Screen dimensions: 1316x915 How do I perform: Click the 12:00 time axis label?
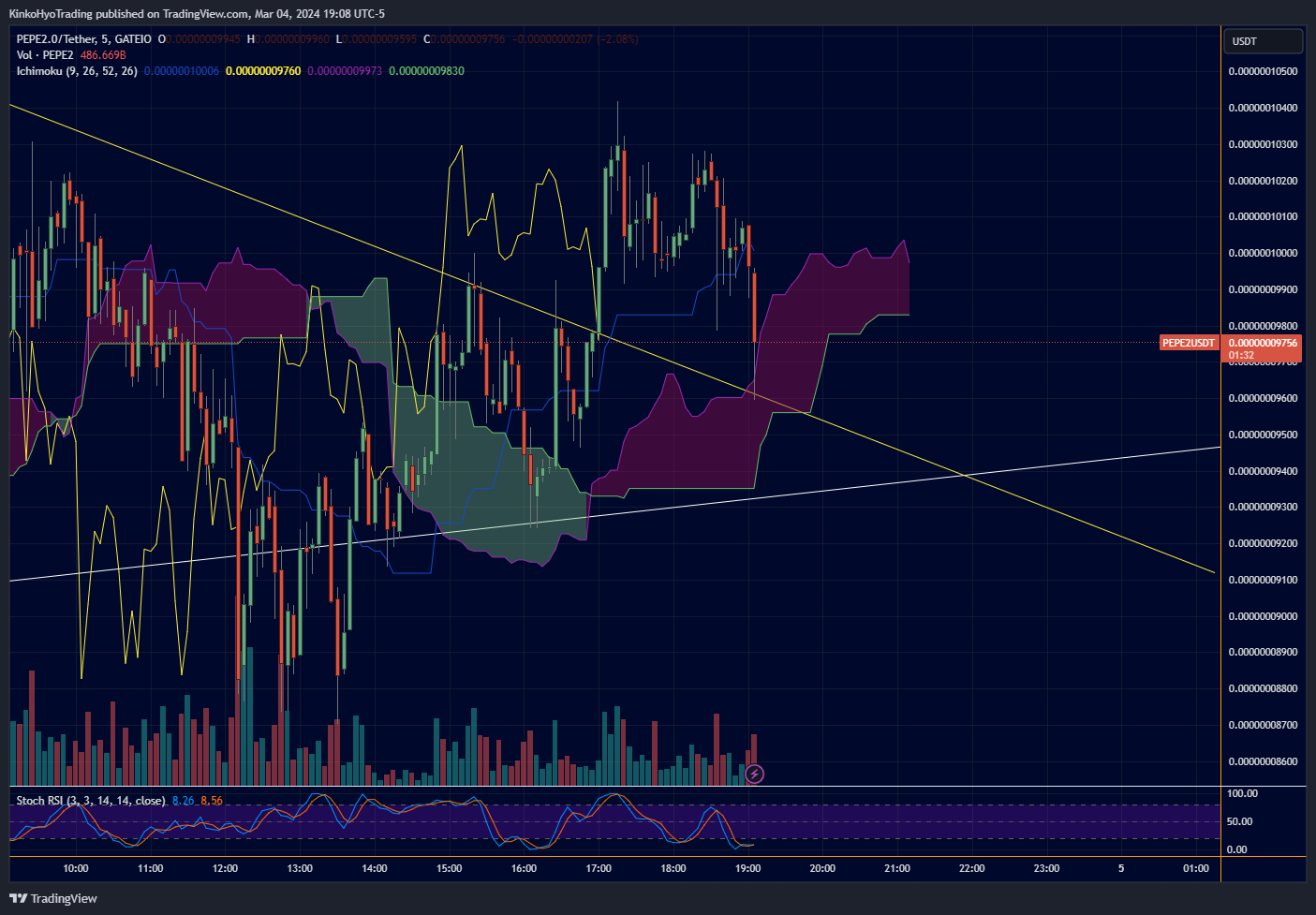point(225,868)
